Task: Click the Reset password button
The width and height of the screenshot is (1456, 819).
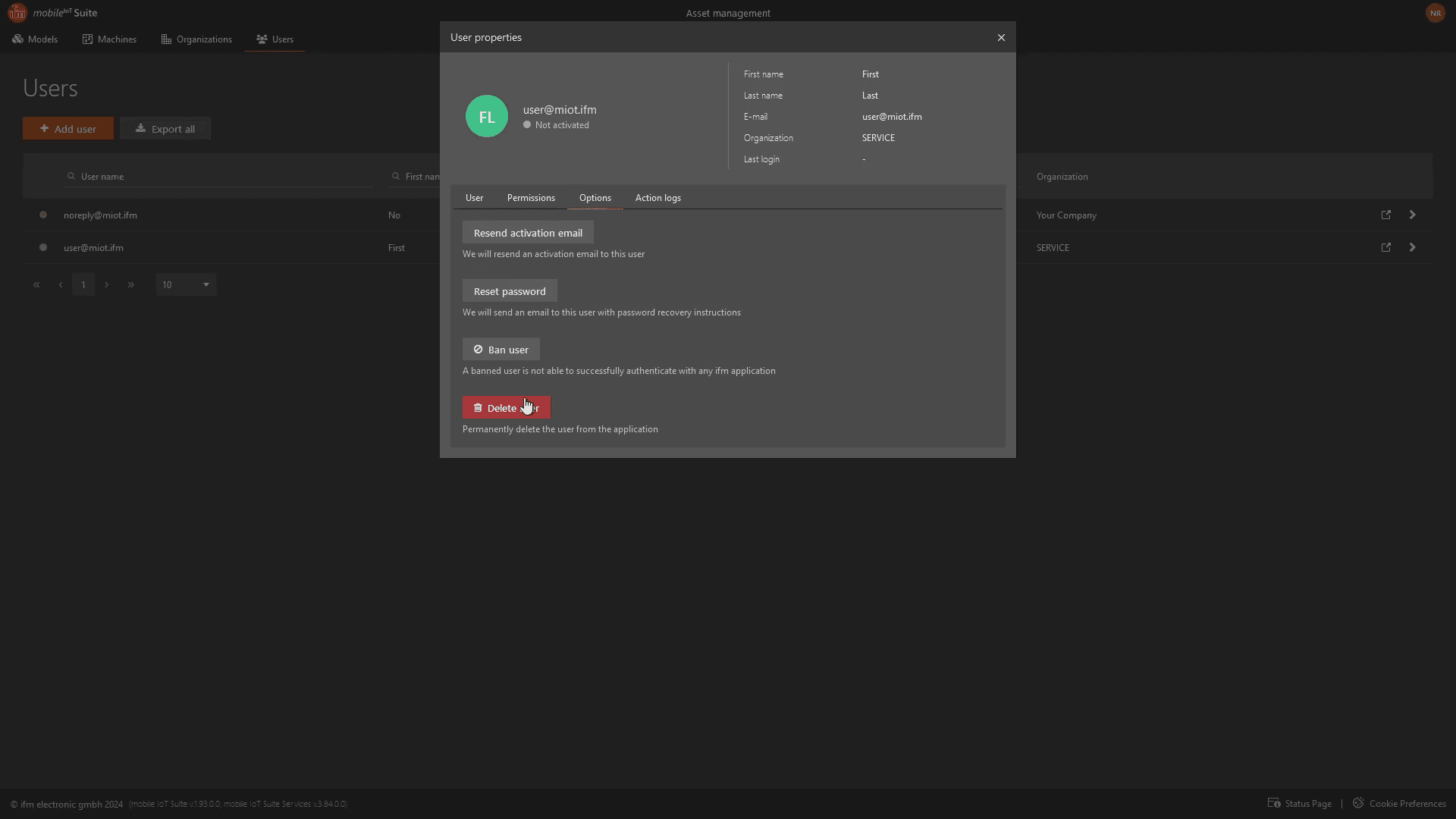Action: pos(510,291)
